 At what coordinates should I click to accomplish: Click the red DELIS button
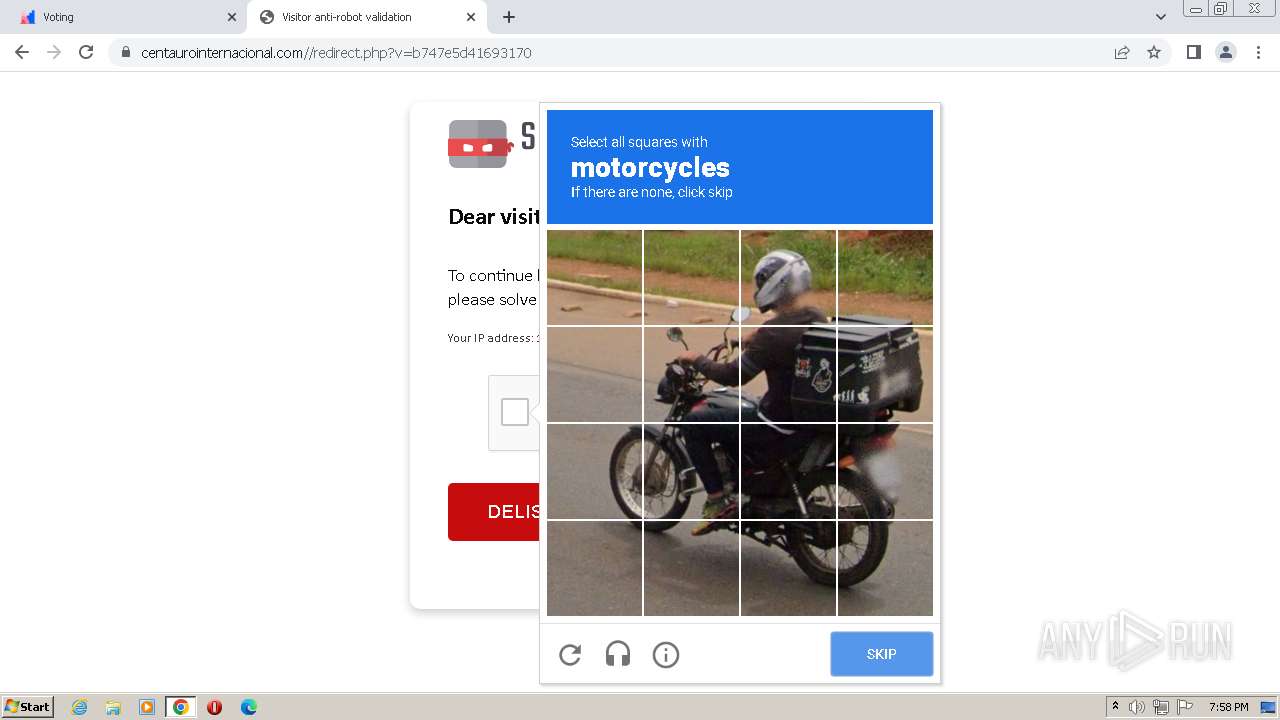[494, 512]
